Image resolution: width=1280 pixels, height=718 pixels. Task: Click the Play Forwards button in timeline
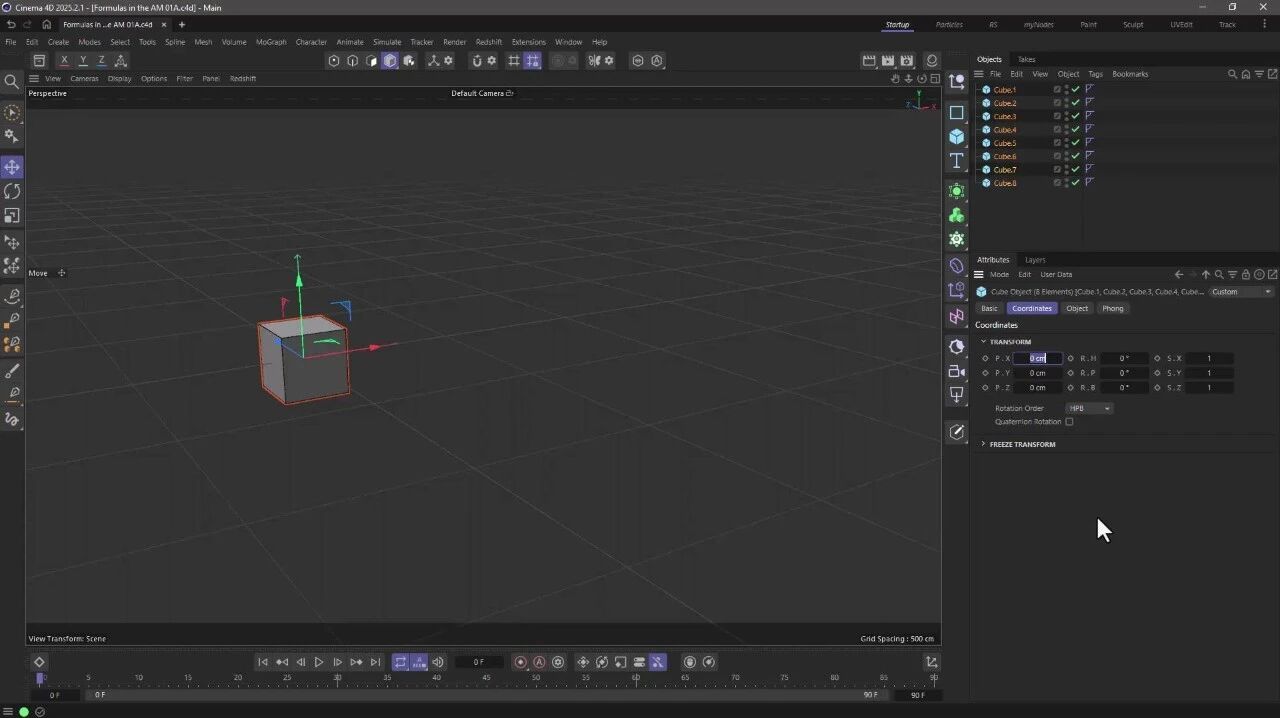point(319,662)
